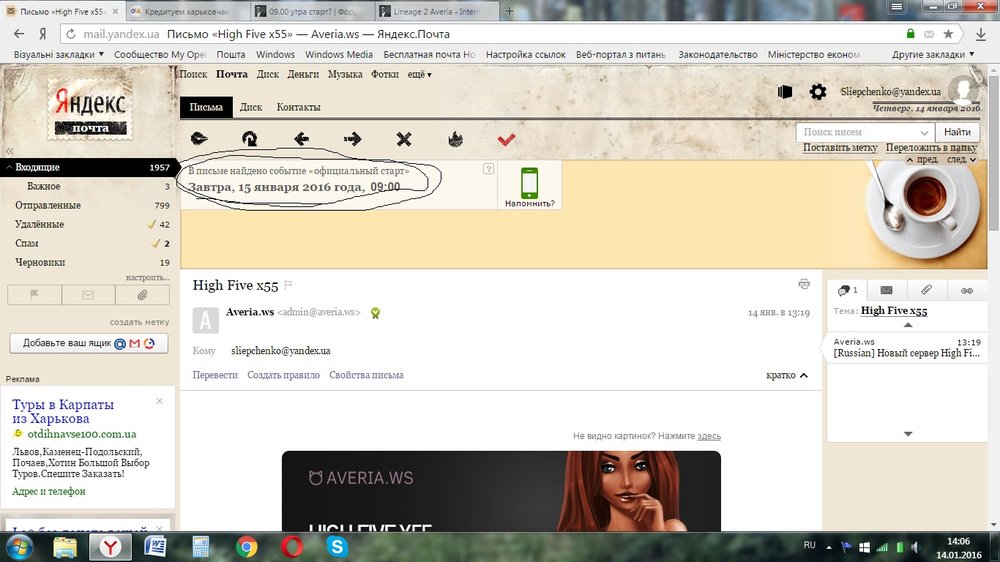Click the green phone remind icon

click(529, 182)
